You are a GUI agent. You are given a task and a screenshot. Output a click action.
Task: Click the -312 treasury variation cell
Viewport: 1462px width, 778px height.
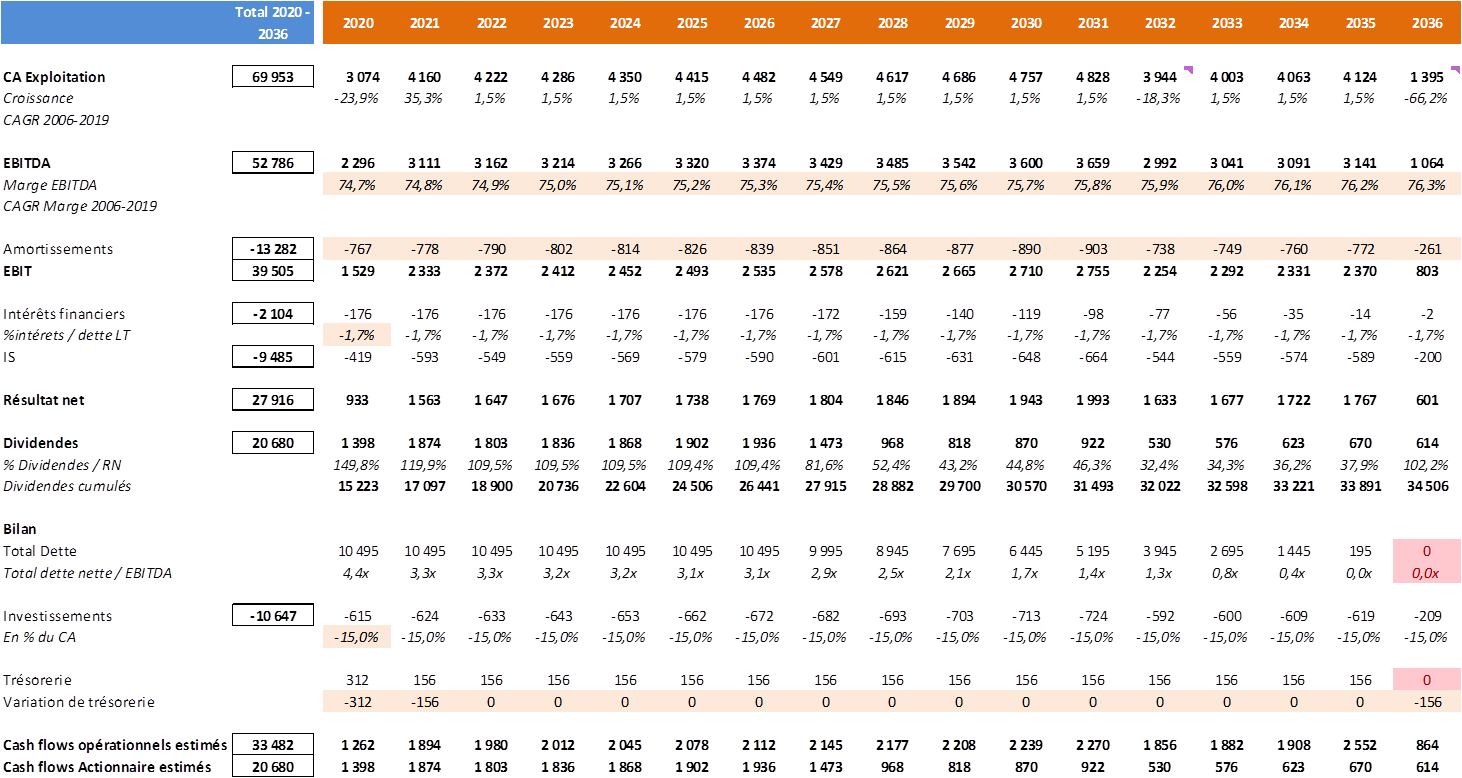point(358,702)
